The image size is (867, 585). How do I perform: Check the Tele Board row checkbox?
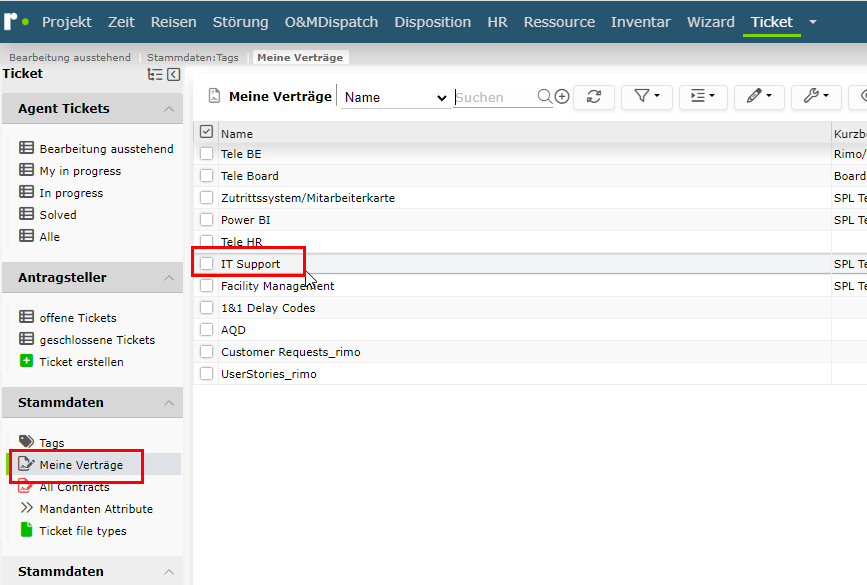click(206, 176)
